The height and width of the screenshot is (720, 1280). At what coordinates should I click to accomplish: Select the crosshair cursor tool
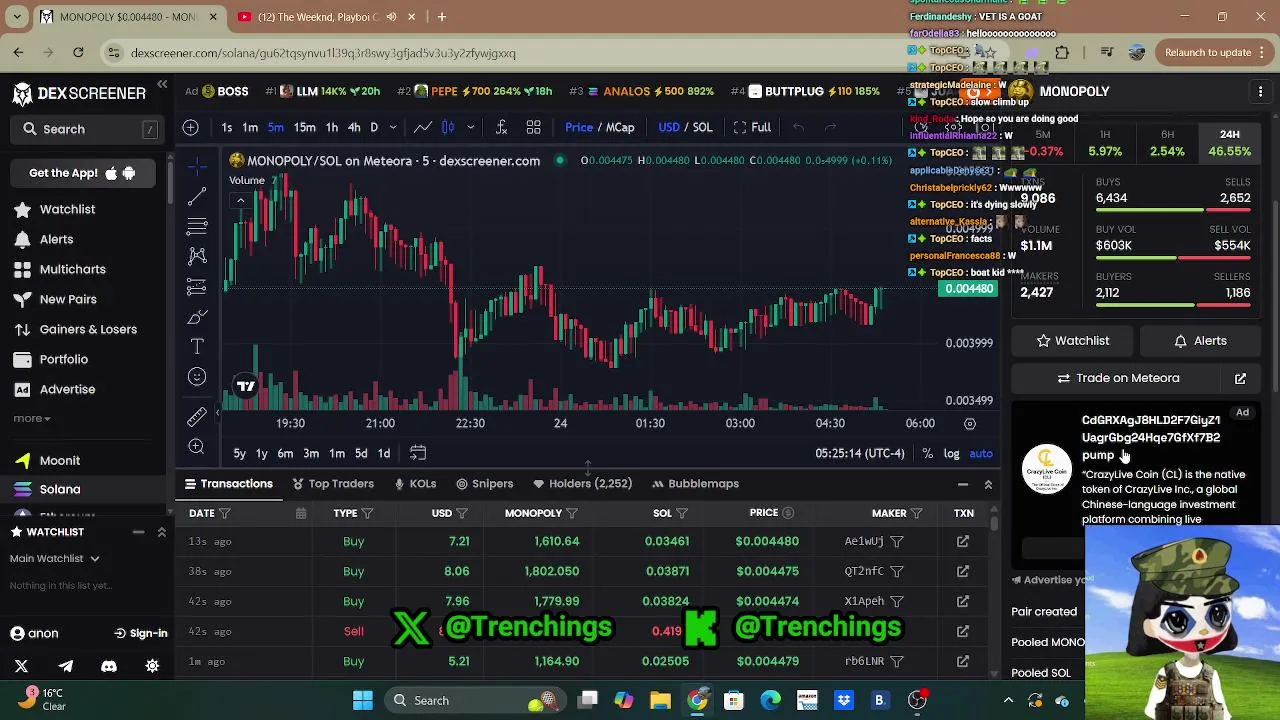pos(197,165)
